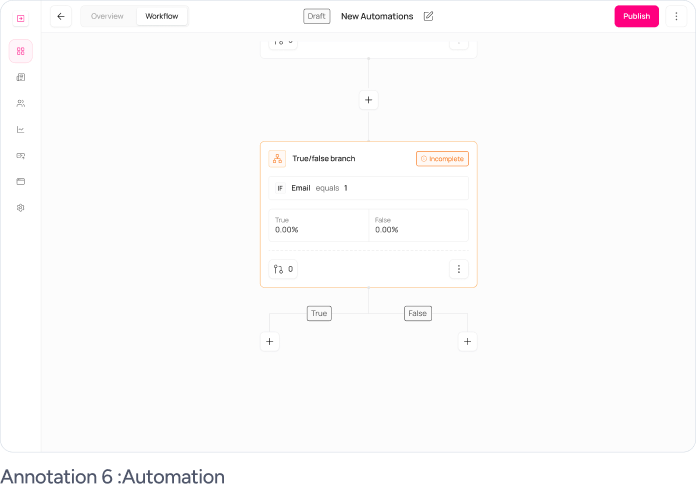Click the Draft status badge

[x=316, y=16]
